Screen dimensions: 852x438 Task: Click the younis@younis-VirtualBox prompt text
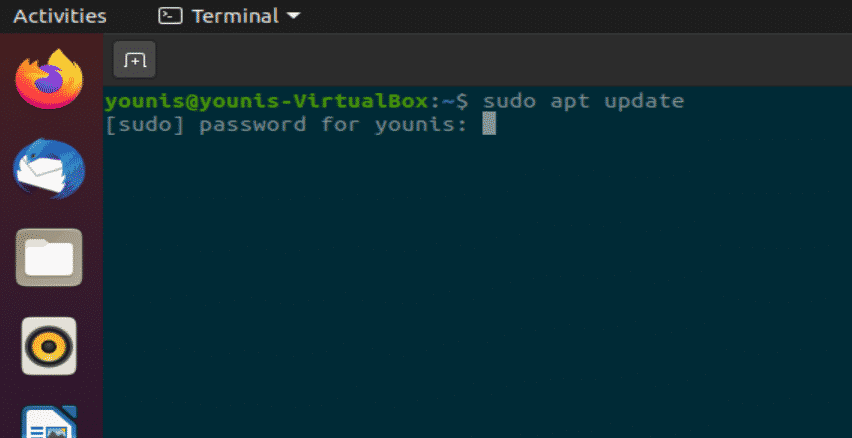[271, 101]
